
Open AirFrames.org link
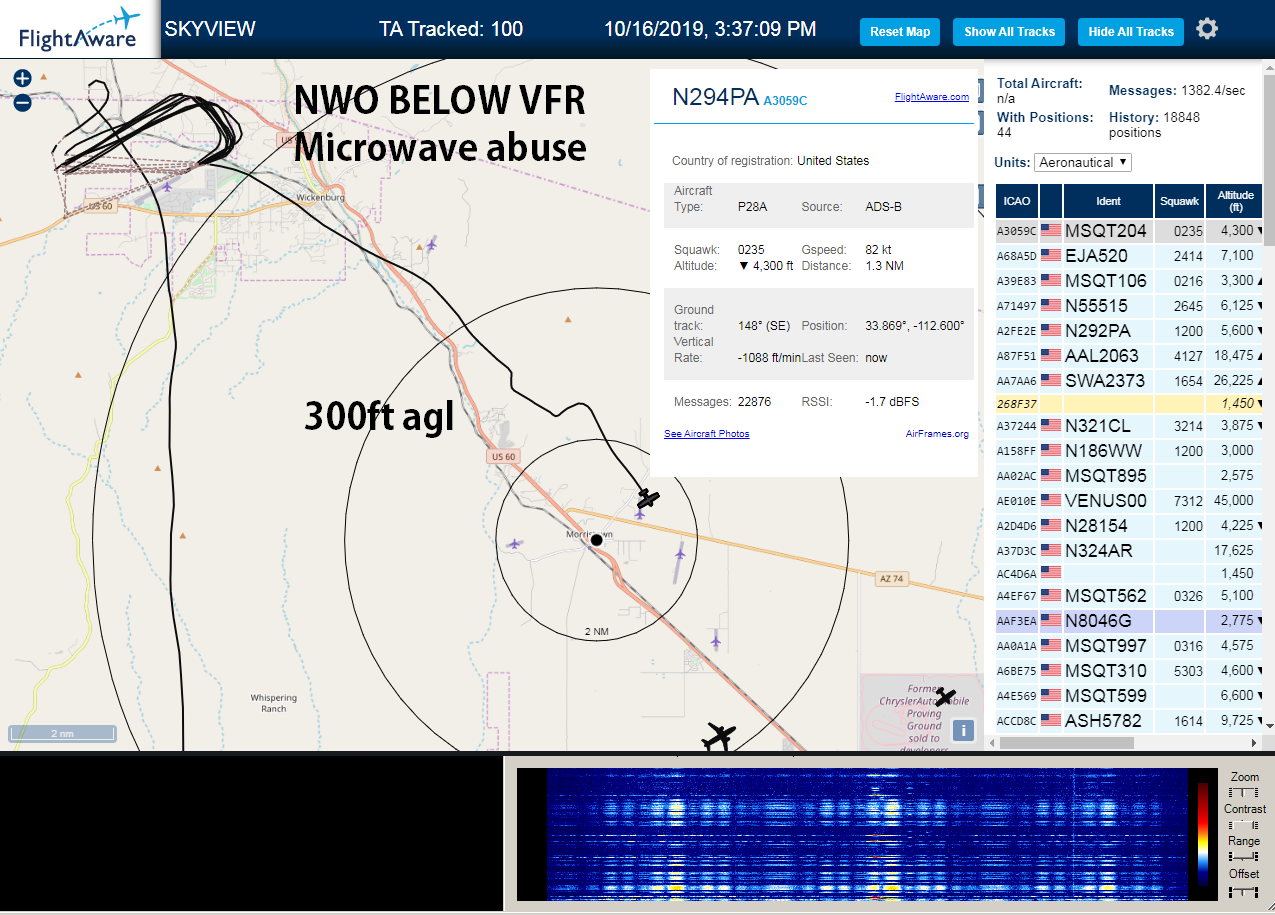(x=937, y=434)
